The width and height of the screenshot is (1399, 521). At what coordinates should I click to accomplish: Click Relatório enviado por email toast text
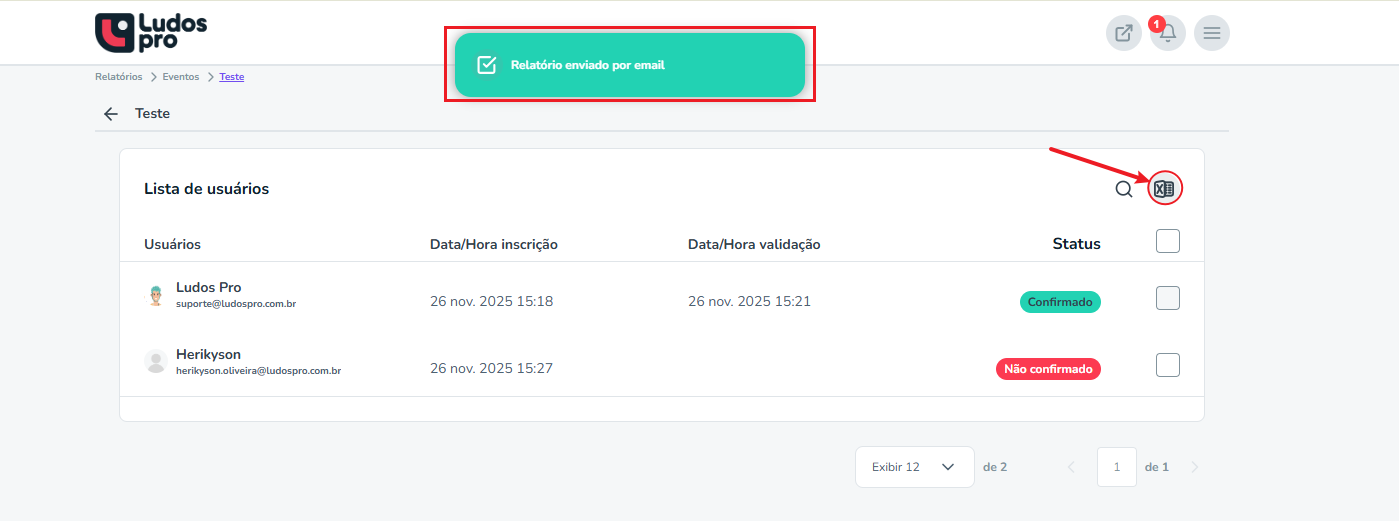click(x=588, y=65)
